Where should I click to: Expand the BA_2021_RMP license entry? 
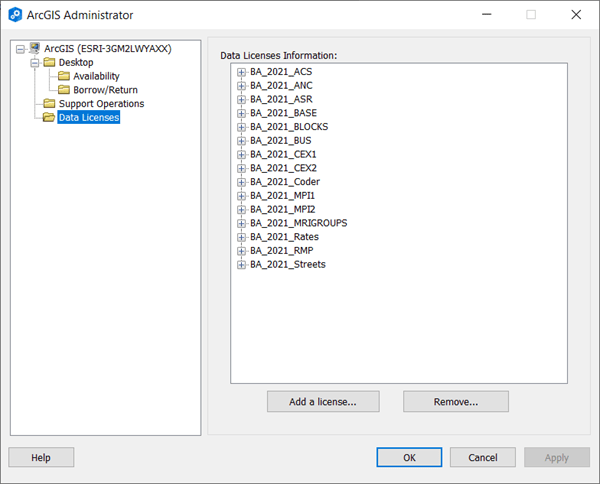coord(241,251)
